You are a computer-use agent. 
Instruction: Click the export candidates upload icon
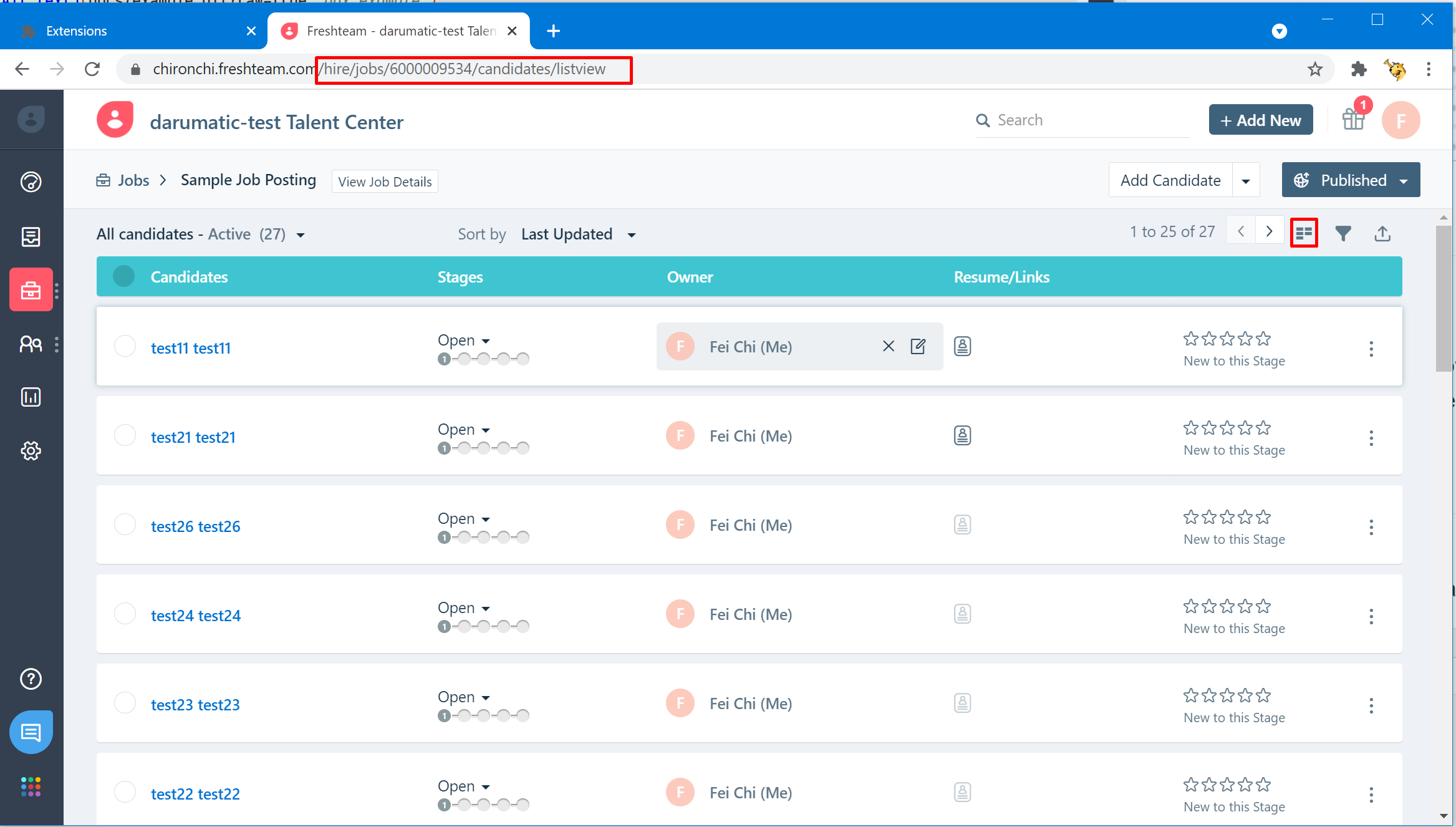point(1382,233)
